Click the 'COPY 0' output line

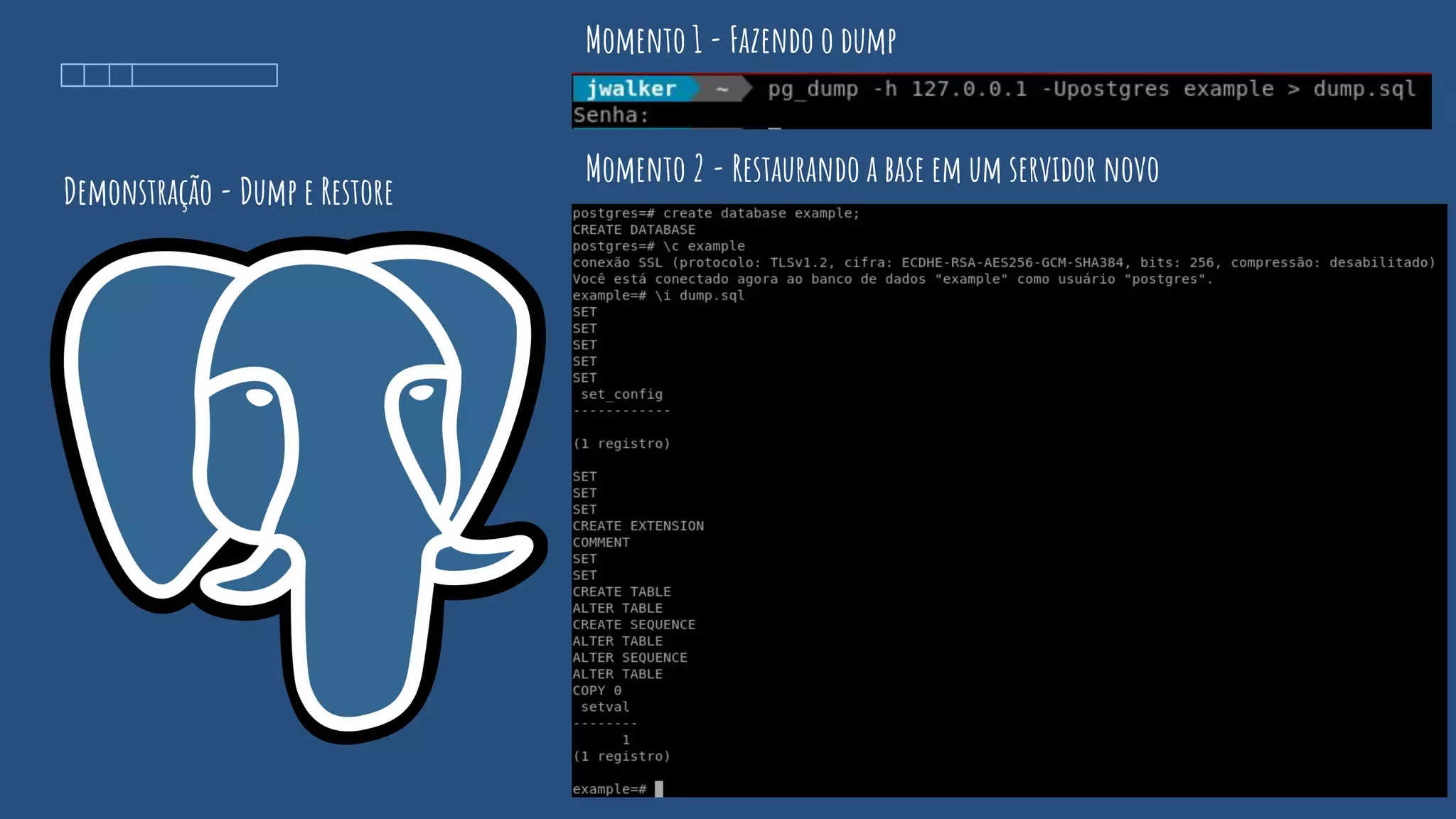pyautogui.click(x=597, y=690)
